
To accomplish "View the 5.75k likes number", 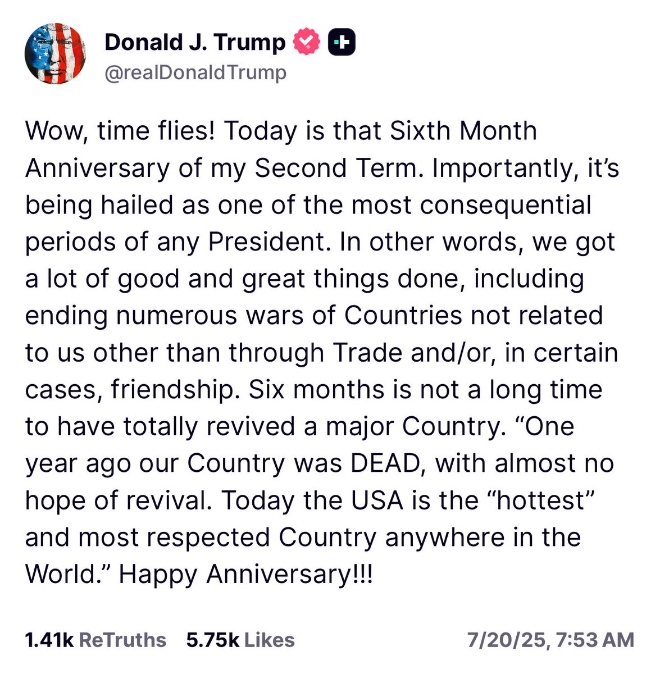I will [x=212, y=640].
